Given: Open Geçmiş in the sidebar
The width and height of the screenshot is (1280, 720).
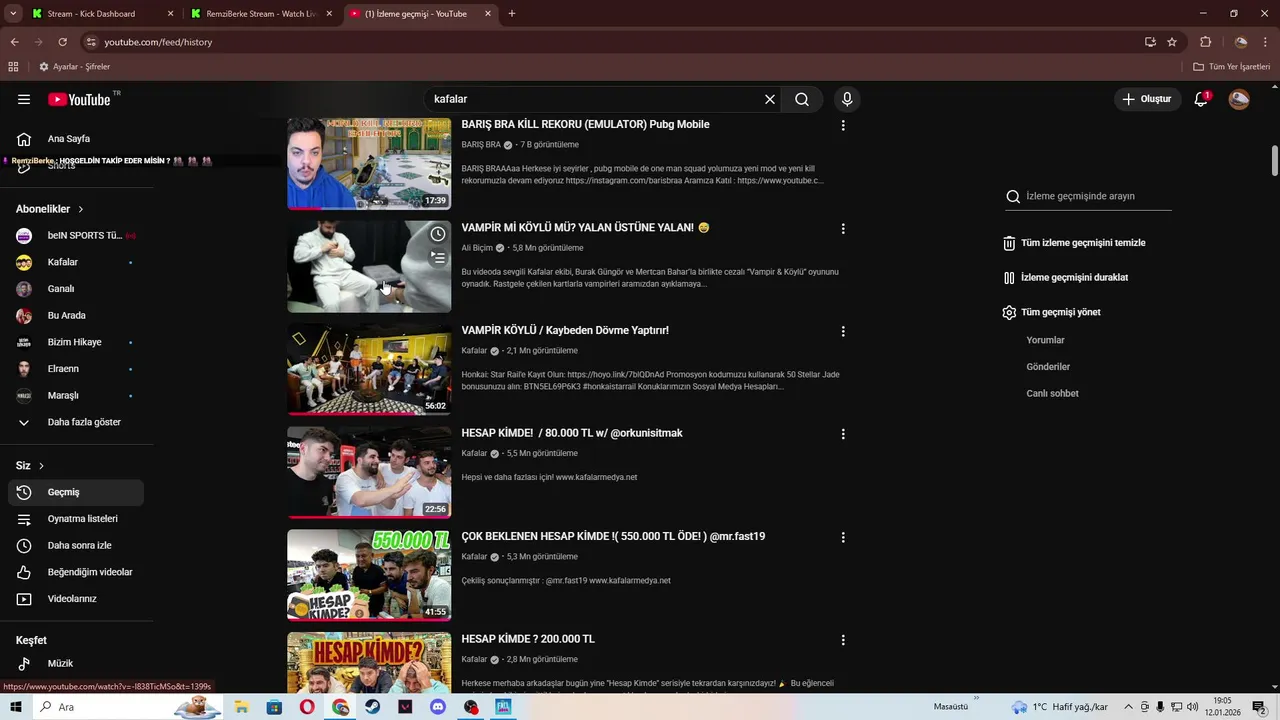Looking at the screenshot, I should (76, 492).
